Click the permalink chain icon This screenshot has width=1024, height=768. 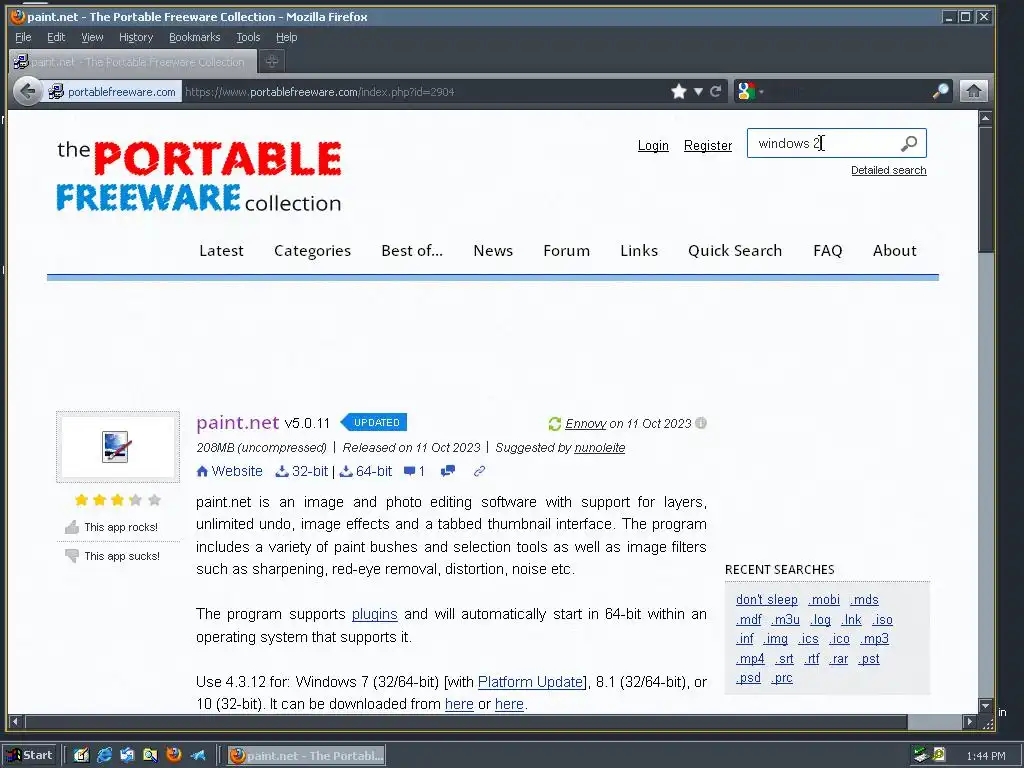coord(479,472)
